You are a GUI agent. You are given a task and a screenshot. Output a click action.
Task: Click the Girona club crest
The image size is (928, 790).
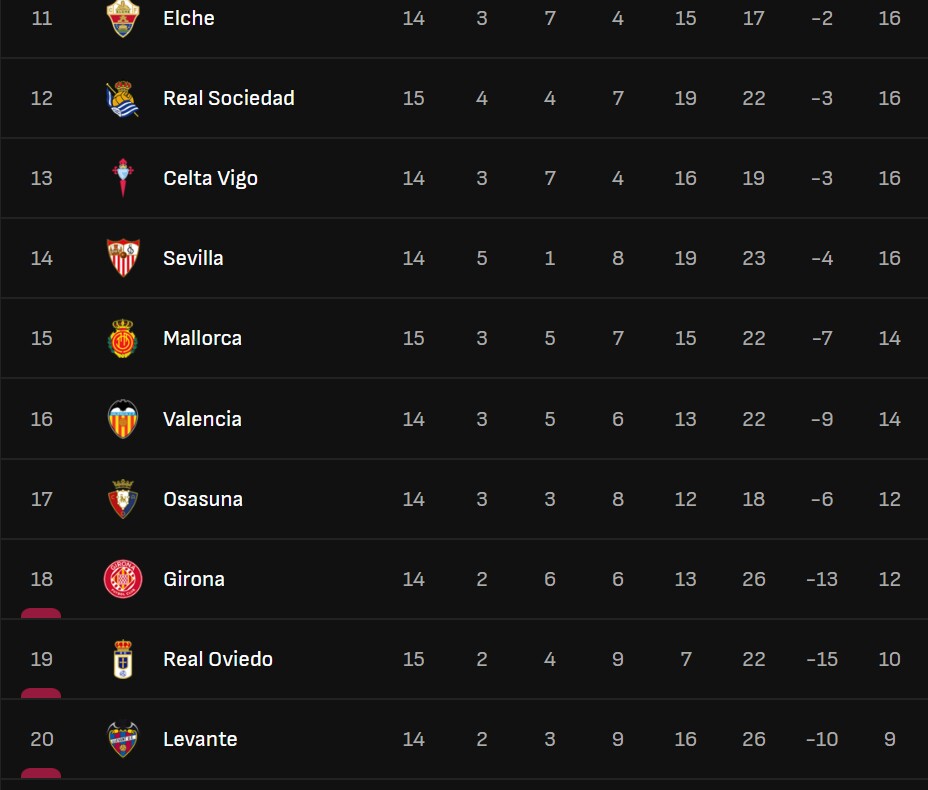123,579
